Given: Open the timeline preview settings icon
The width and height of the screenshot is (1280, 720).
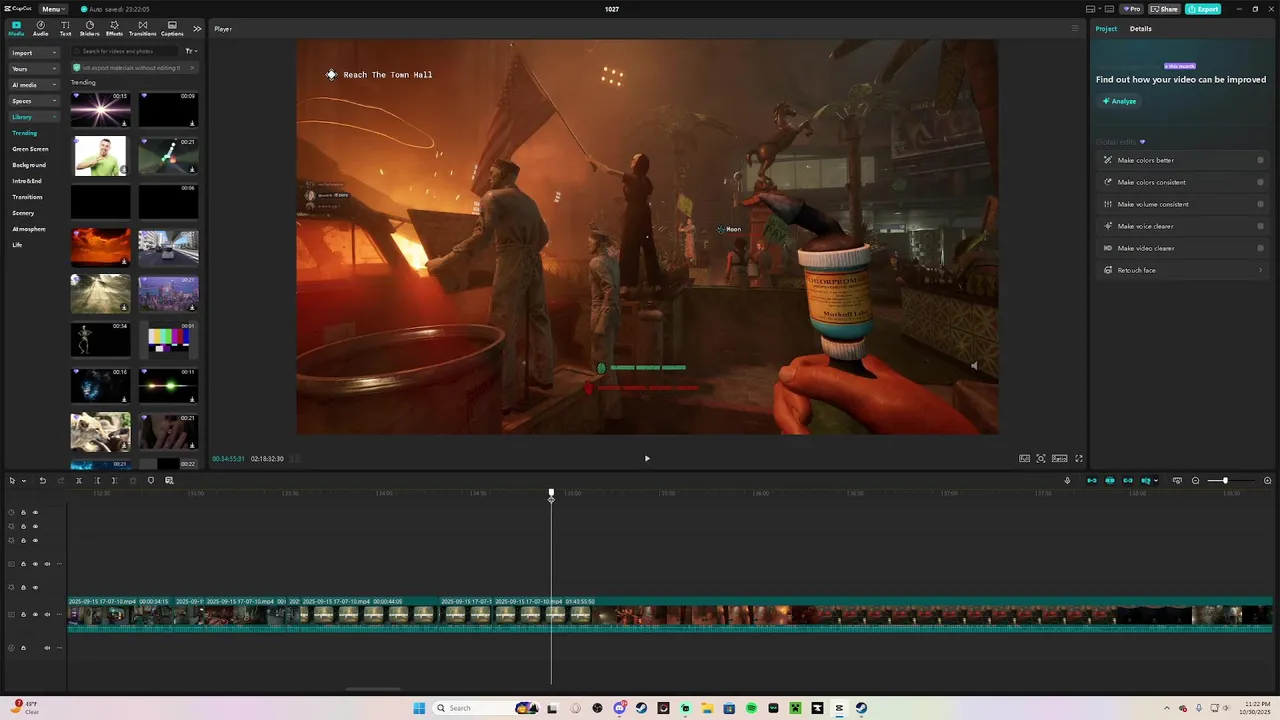Looking at the screenshot, I should click(1177, 480).
